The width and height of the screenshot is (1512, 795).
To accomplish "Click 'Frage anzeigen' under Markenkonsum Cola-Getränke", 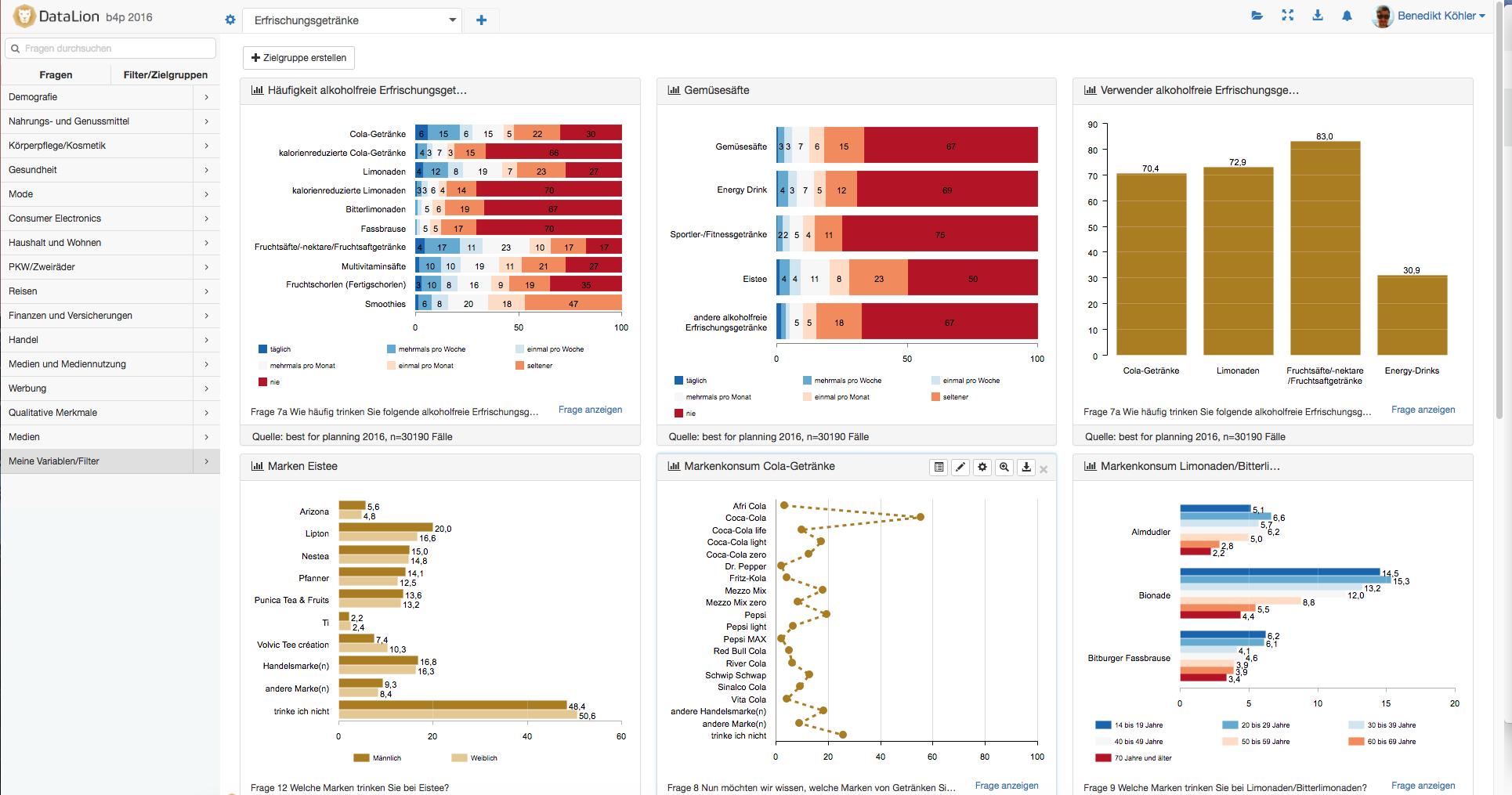I will tap(1007, 786).
